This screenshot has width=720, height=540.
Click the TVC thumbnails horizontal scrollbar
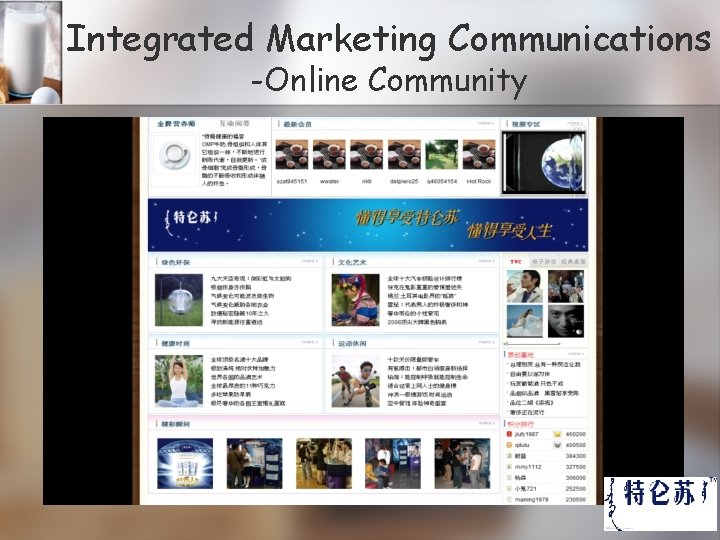pyautogui.click(x=533, y=343)
